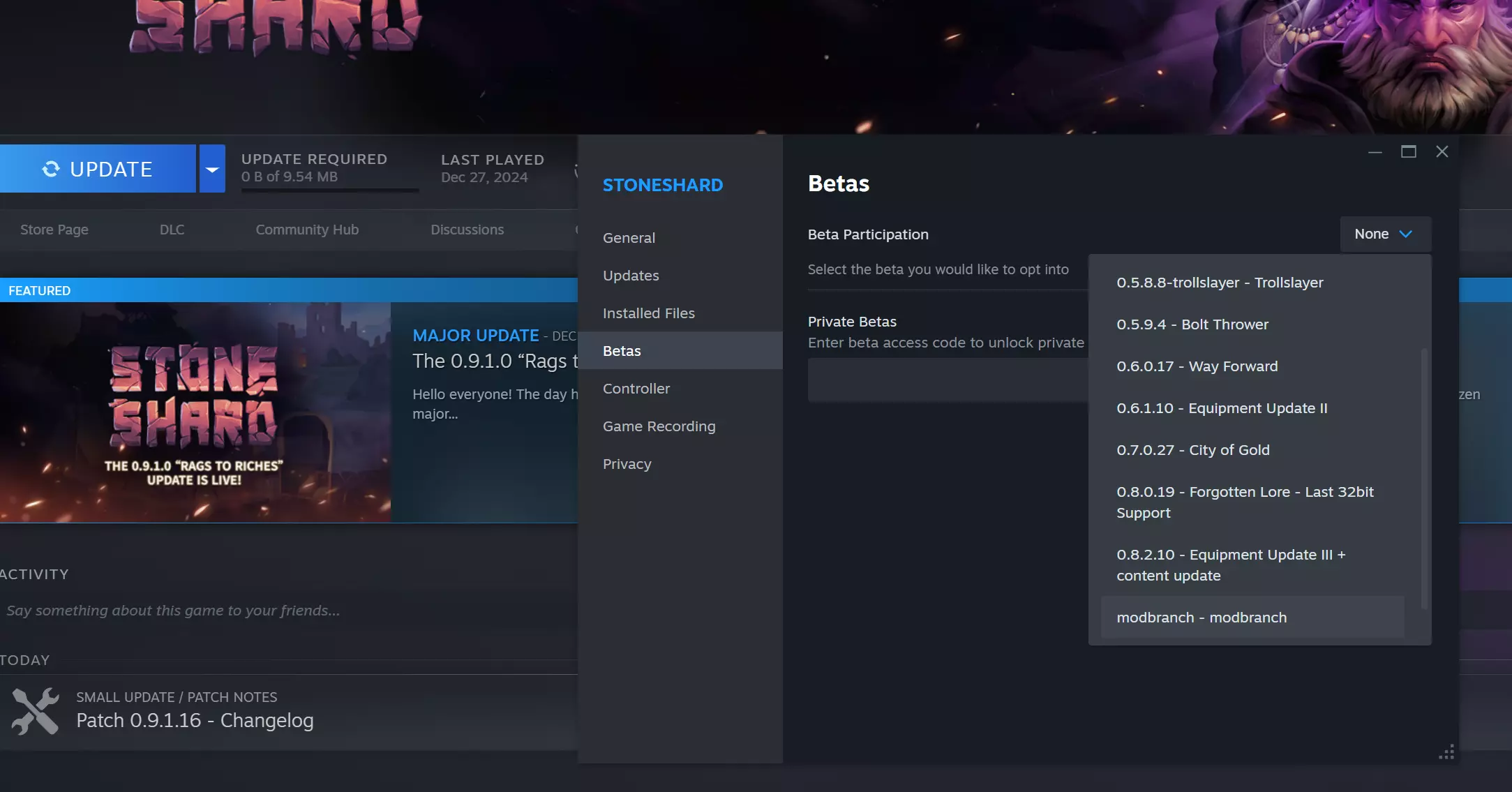Open the Store Page link
1512x792 pixels.
54,230
